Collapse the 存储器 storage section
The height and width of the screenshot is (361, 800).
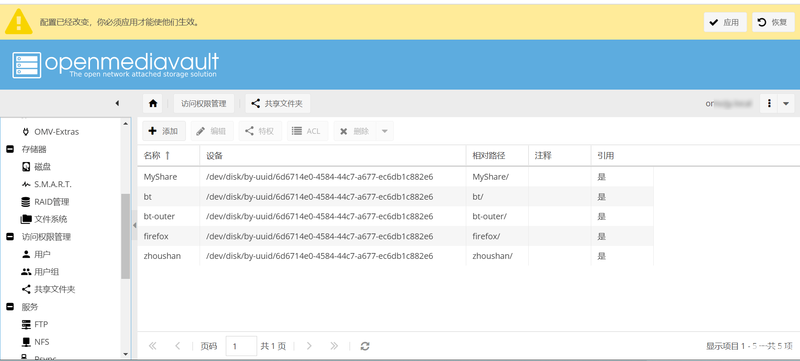point(10,149)
